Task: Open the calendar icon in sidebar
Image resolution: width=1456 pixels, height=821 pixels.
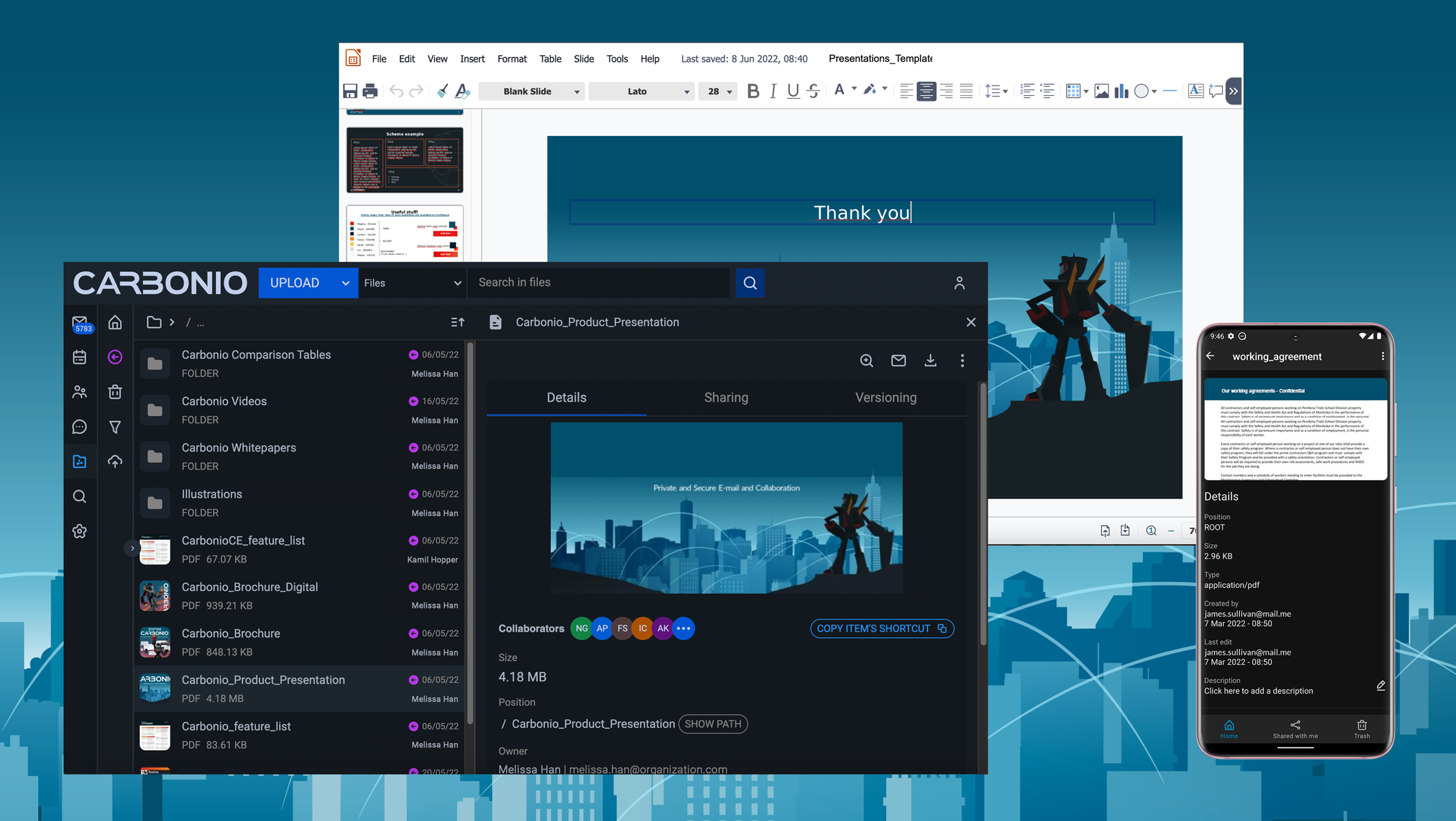Action: pyautogui.click(x=79, y=357)
